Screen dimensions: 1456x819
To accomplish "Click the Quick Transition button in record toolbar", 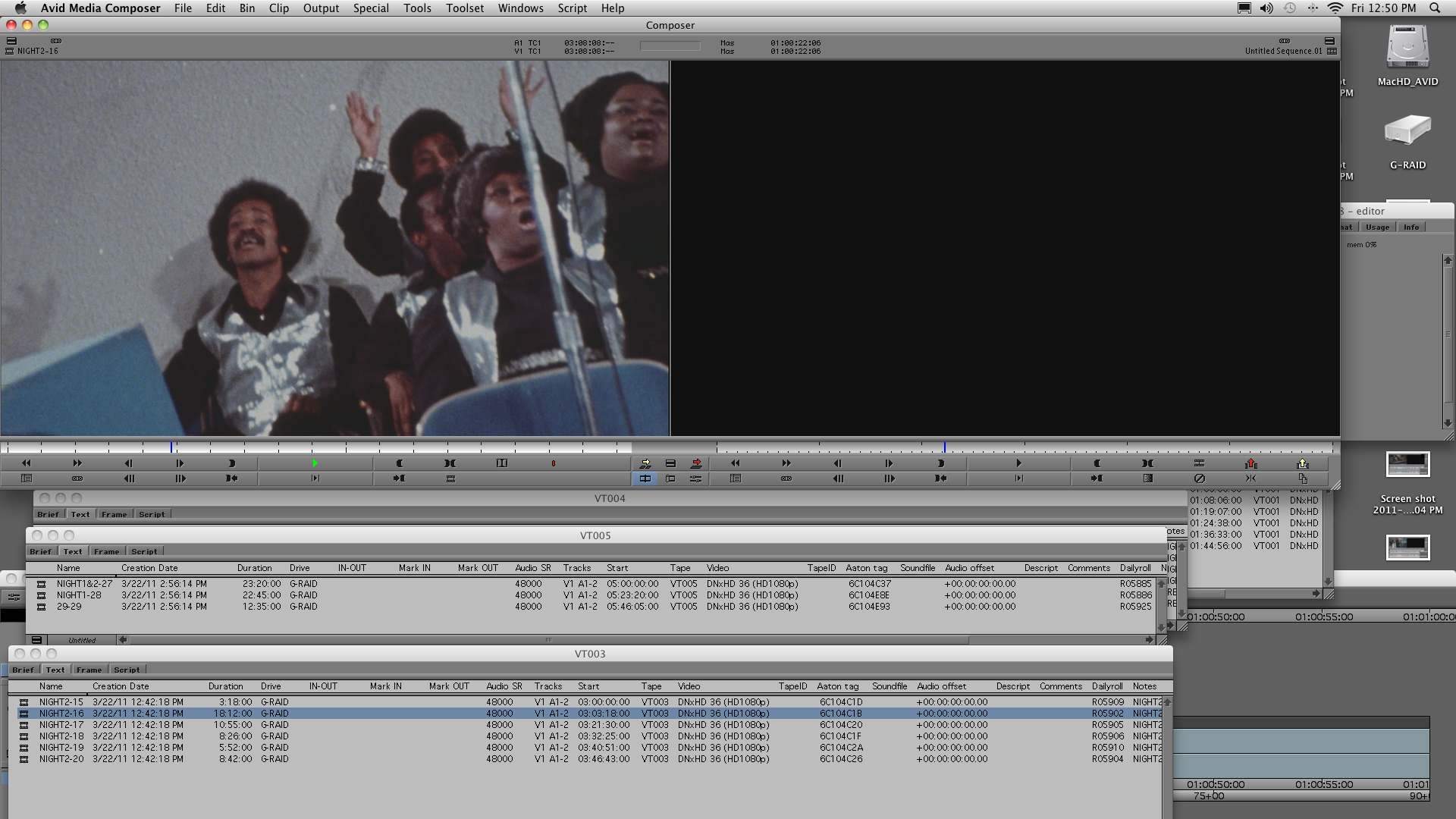I will point(1147,479).
